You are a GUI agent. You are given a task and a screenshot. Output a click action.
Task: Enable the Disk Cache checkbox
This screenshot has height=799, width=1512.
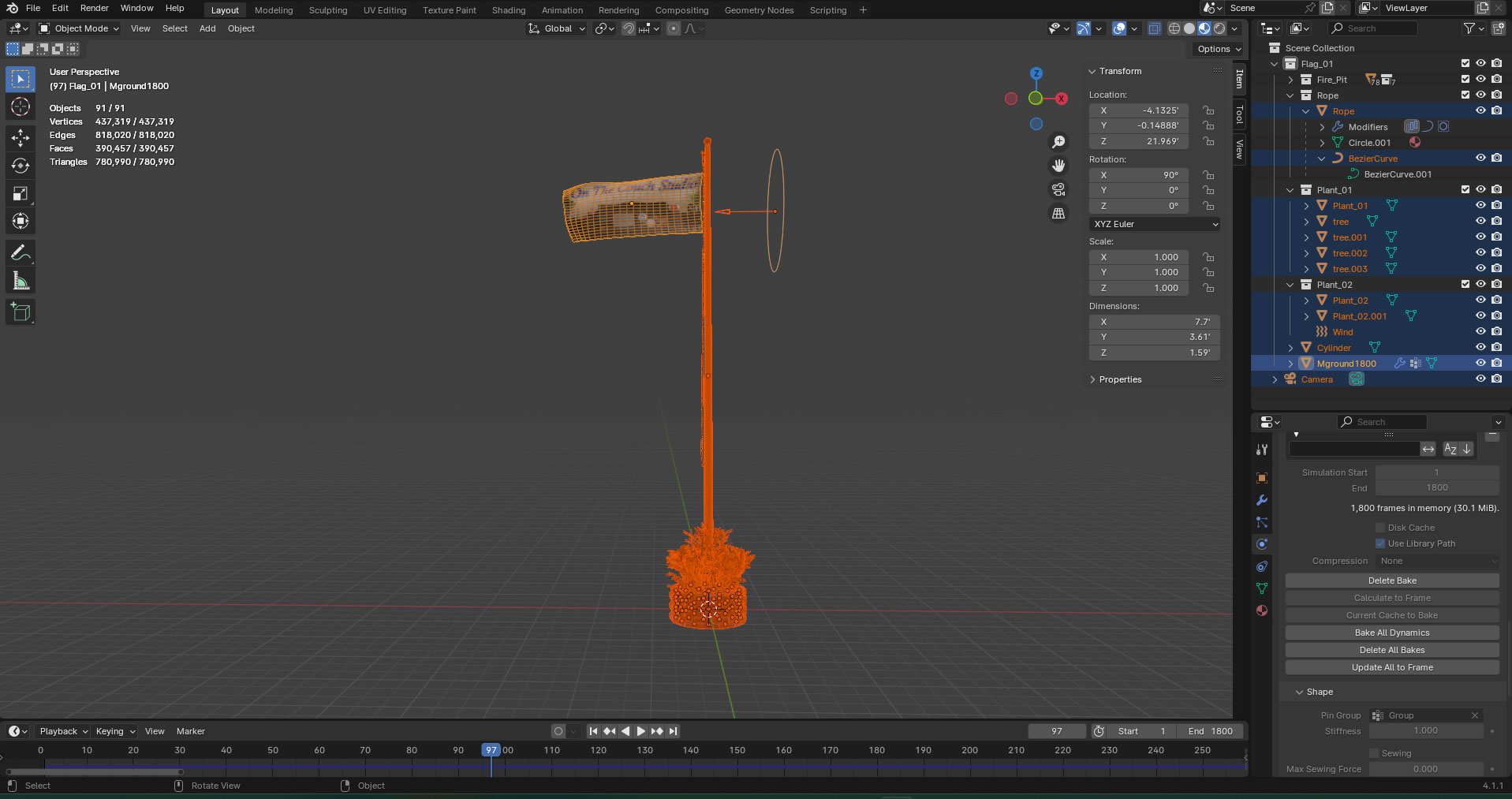(x=1380, y=528)
